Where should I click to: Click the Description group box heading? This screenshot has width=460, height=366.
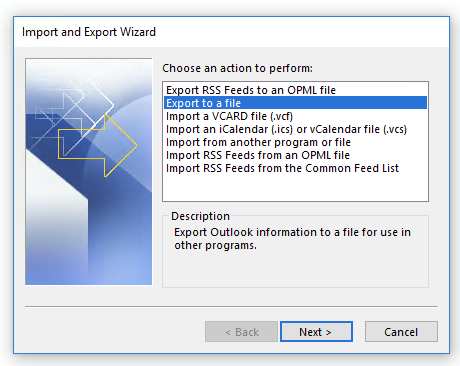pyautogui.click(x=200, y=216)
